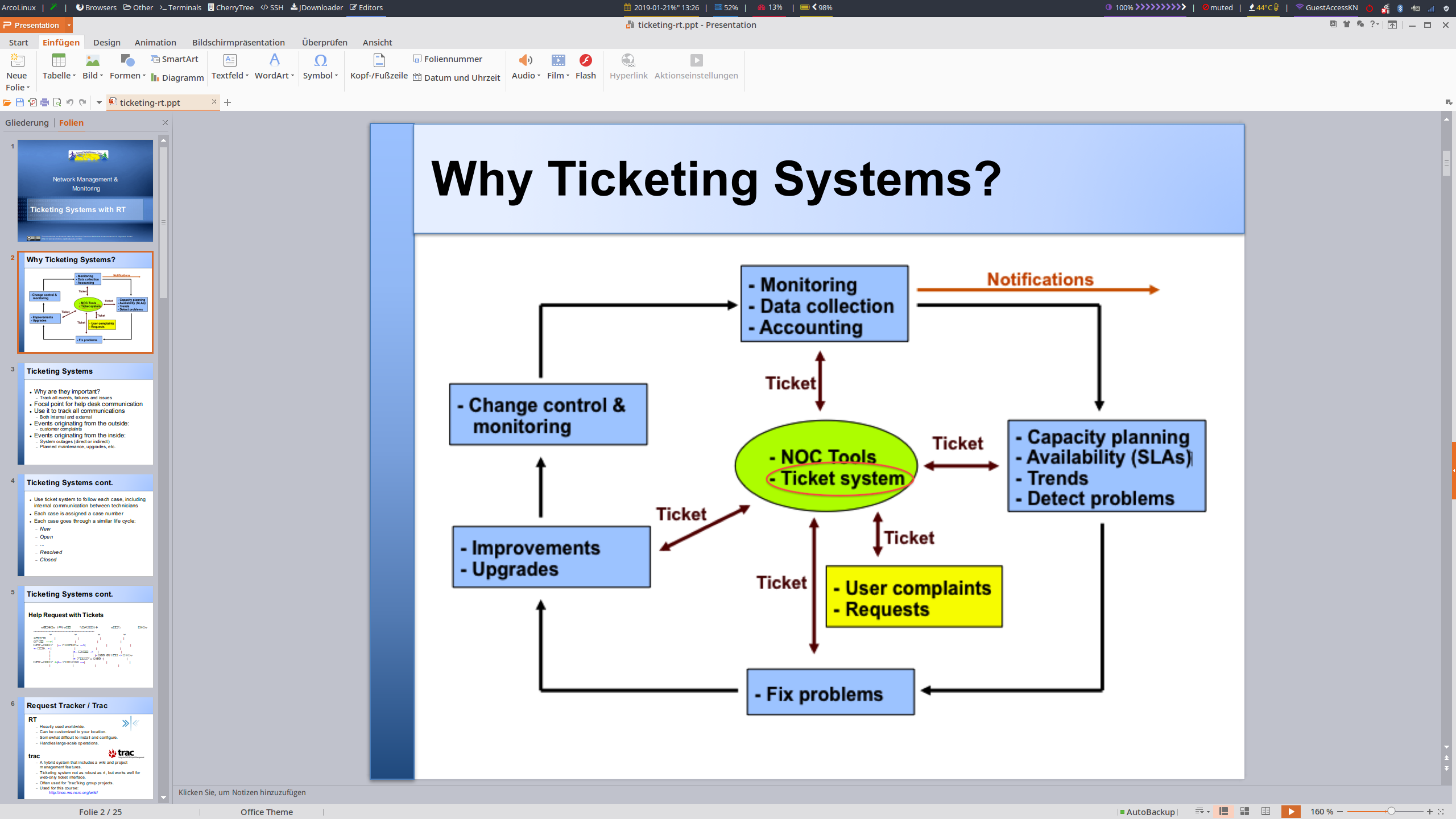Switch to slide sorter view
The image size is (1456, 819).
pyautogui.click(x=1244, y=812)
